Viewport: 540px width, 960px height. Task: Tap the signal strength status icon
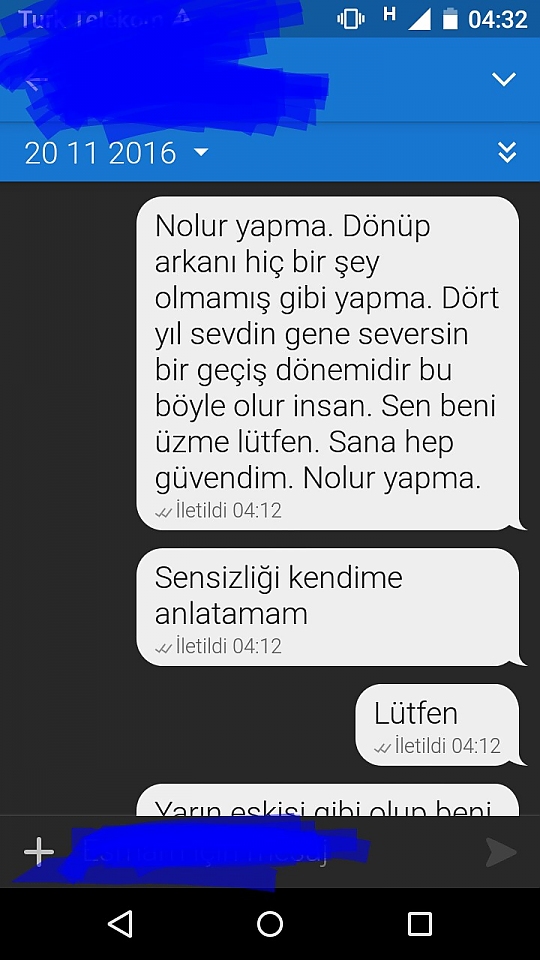(419, 19)
